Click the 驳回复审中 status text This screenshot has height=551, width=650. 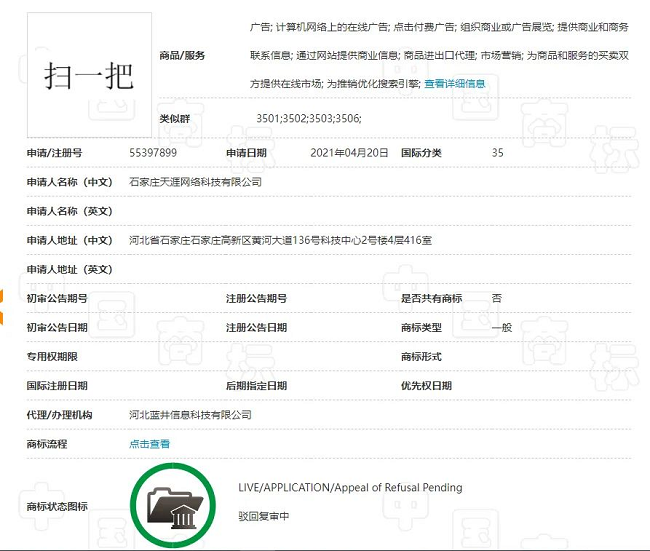click(264, 516)
